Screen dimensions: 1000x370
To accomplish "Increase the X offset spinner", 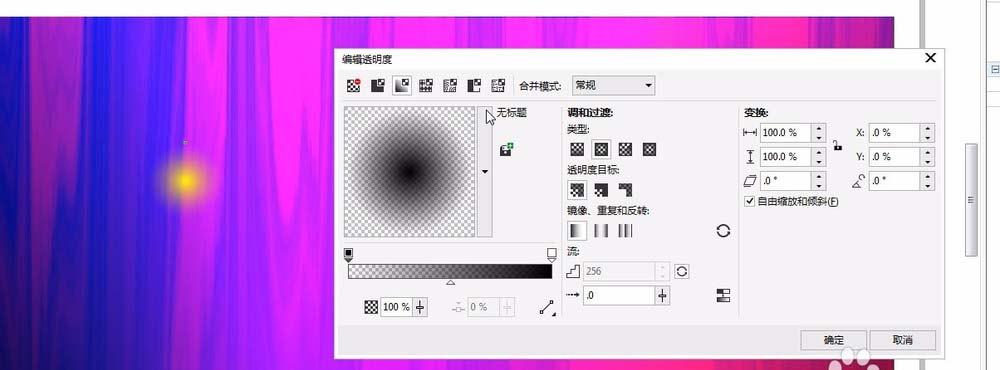I will [x=927, y=128].
